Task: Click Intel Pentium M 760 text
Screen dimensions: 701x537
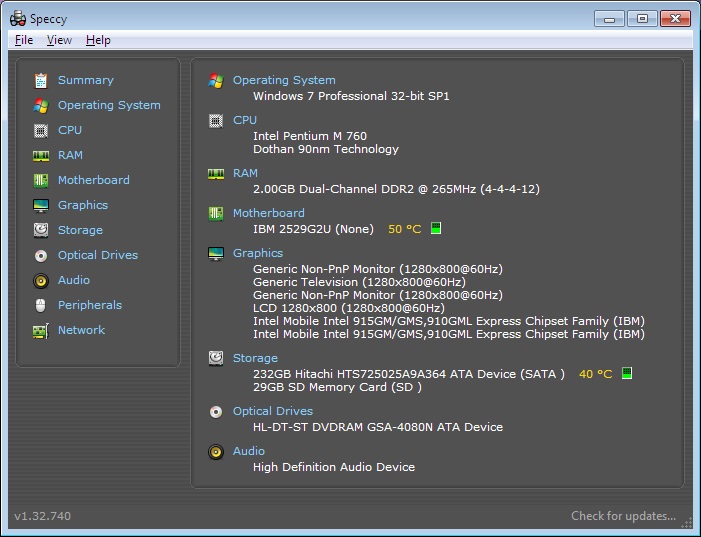Action: (x=310, y=136)
